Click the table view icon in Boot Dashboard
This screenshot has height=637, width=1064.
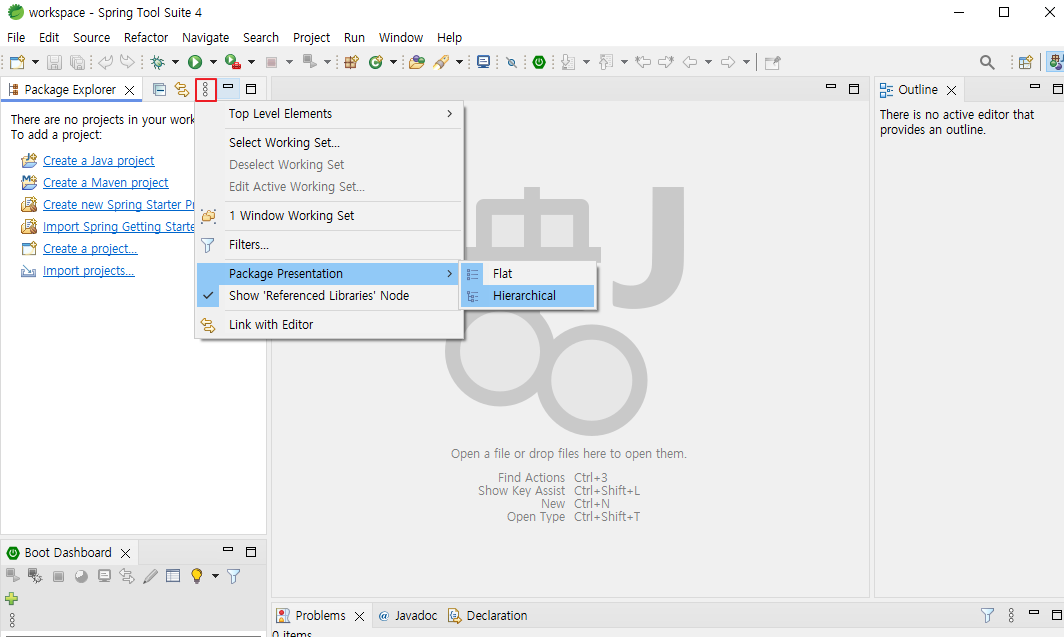[173, 576]
